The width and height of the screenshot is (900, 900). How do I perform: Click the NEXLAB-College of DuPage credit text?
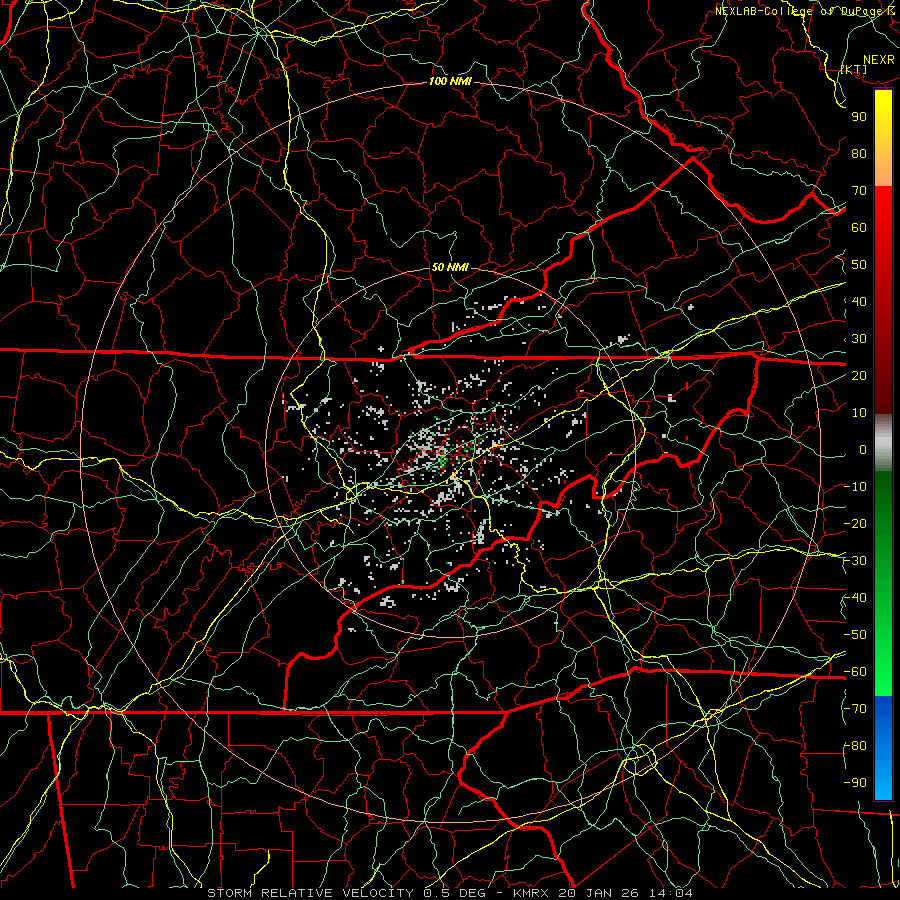(x=806, y=10)
